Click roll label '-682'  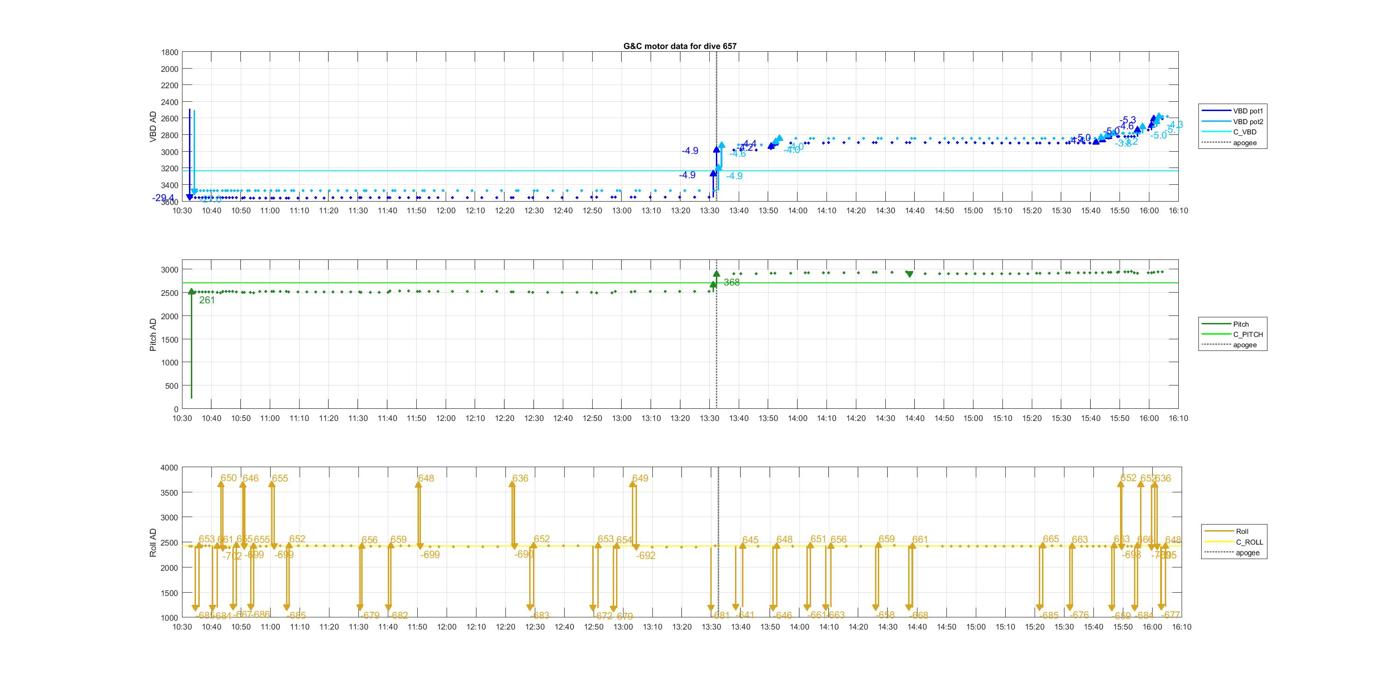(x=398, y=615)
